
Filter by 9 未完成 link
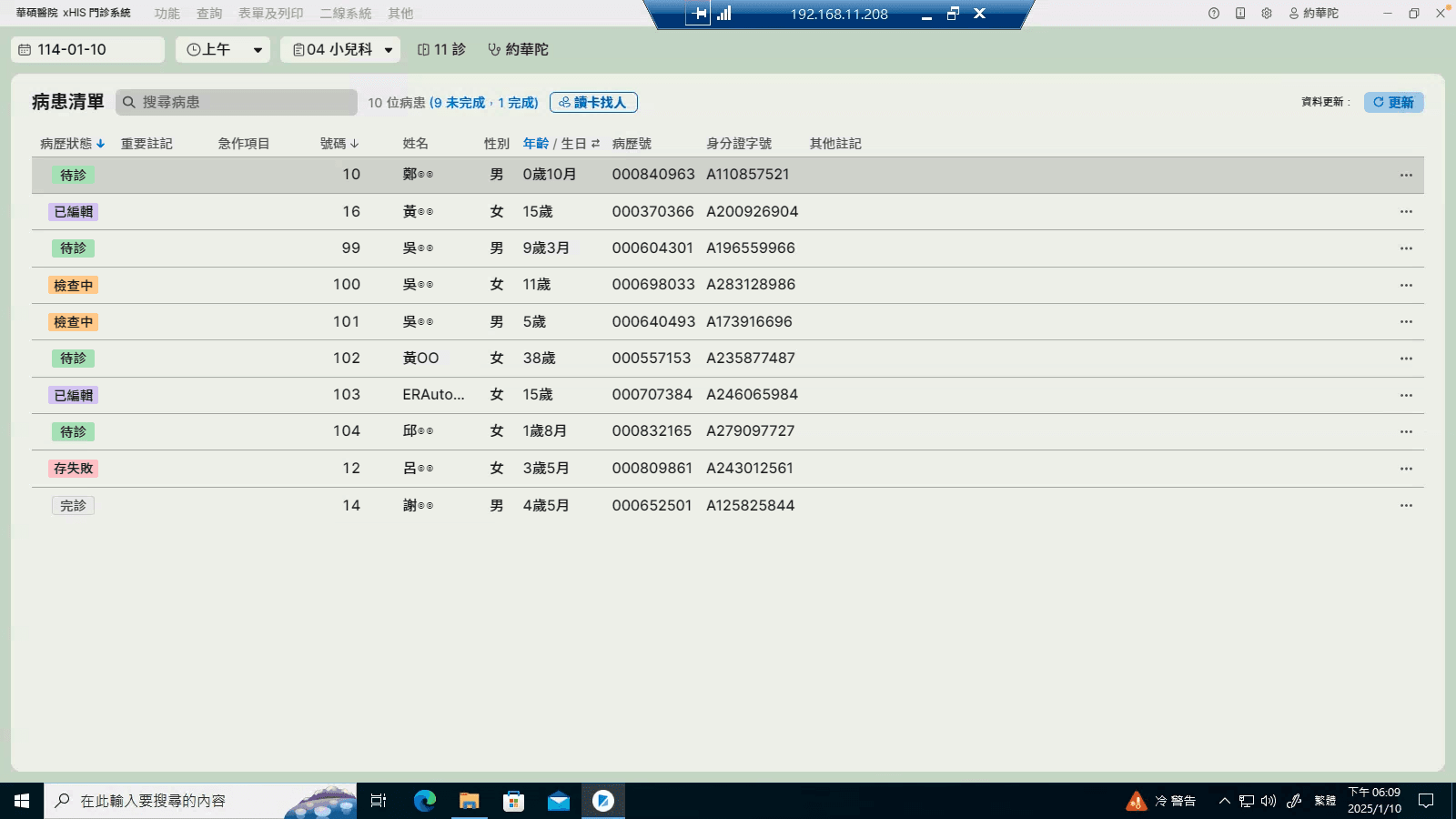point(460,103)
